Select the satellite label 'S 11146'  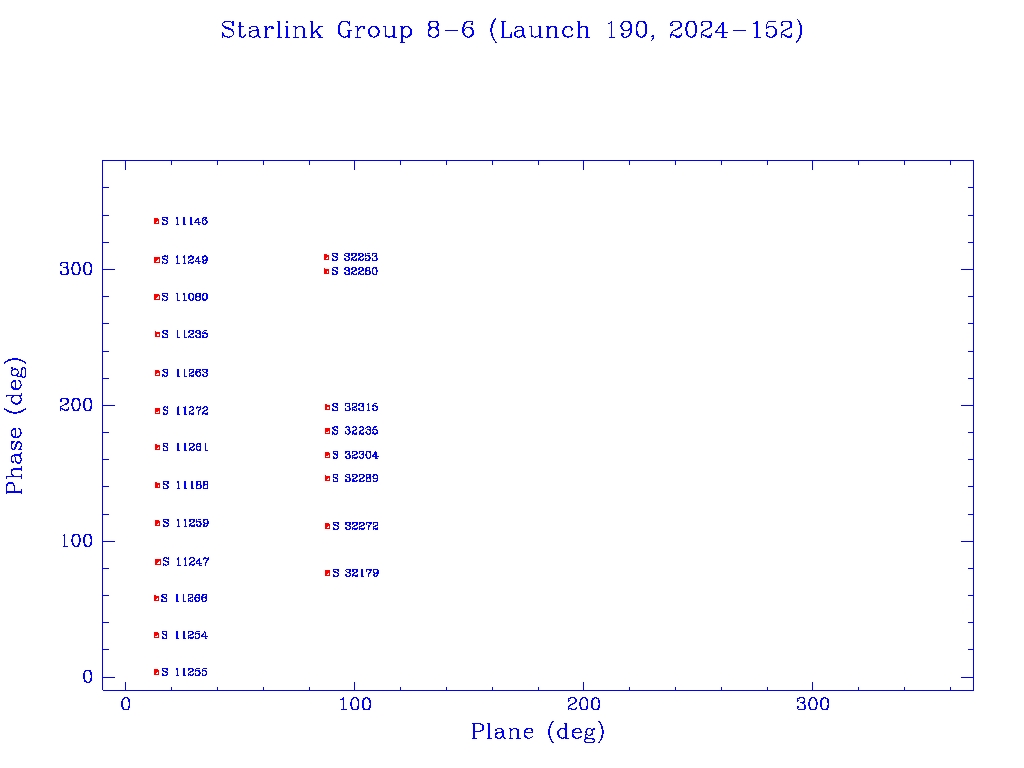pyautogui.click(x=185, y=221)
